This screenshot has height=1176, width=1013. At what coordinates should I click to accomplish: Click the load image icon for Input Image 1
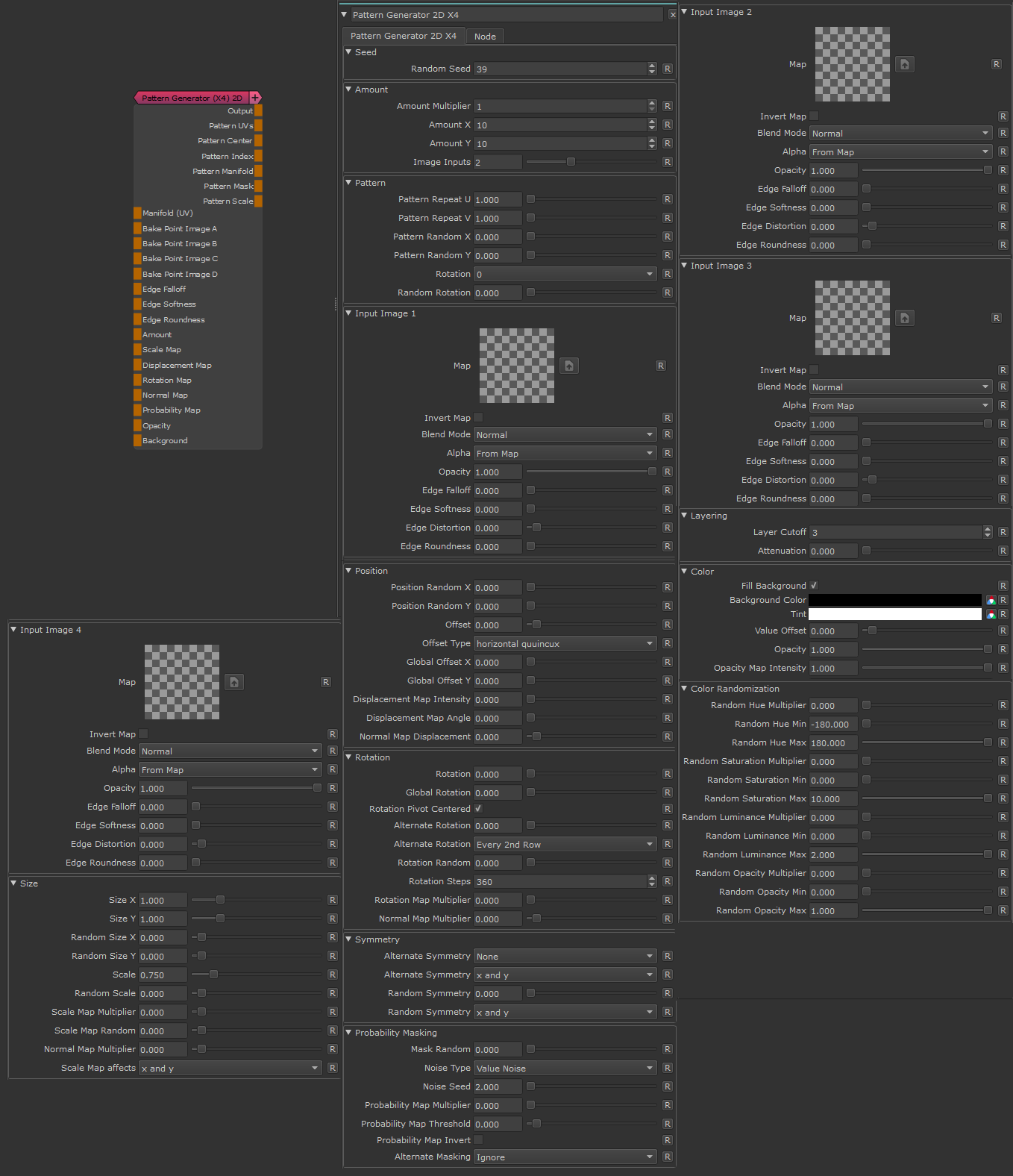[569, 366]
